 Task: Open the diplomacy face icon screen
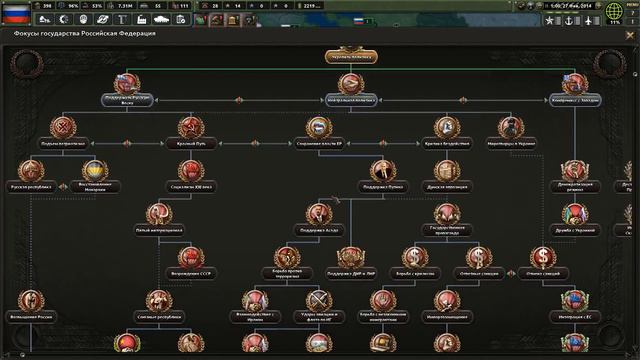pos(83,19)
